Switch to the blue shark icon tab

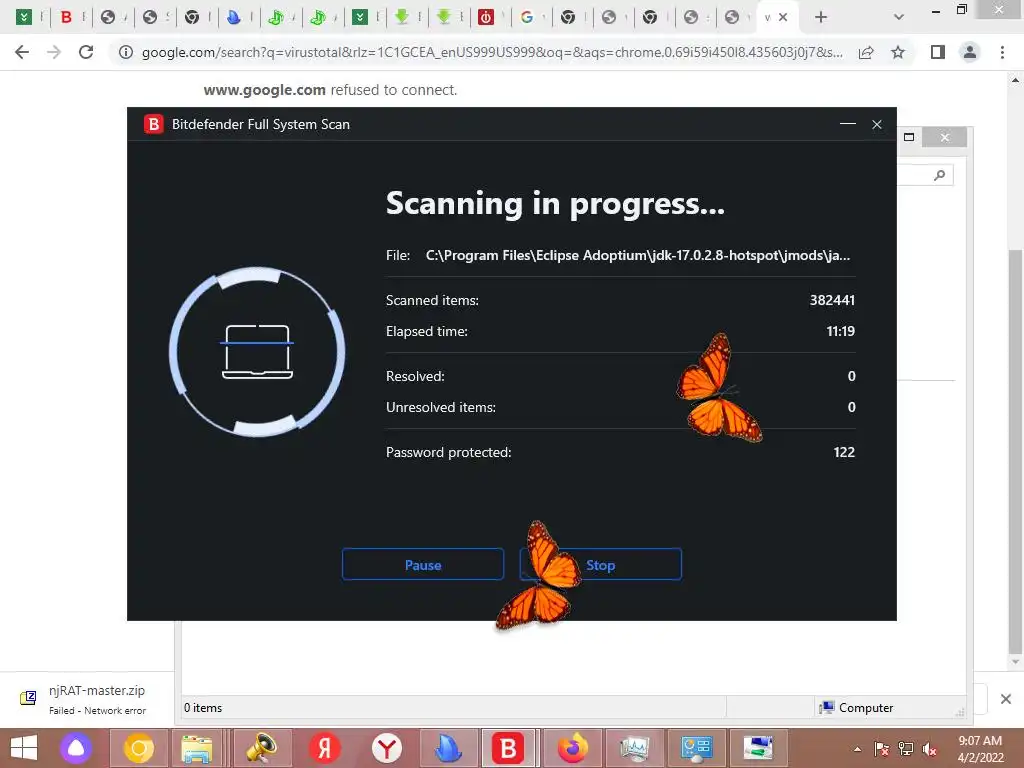(233, 17)
